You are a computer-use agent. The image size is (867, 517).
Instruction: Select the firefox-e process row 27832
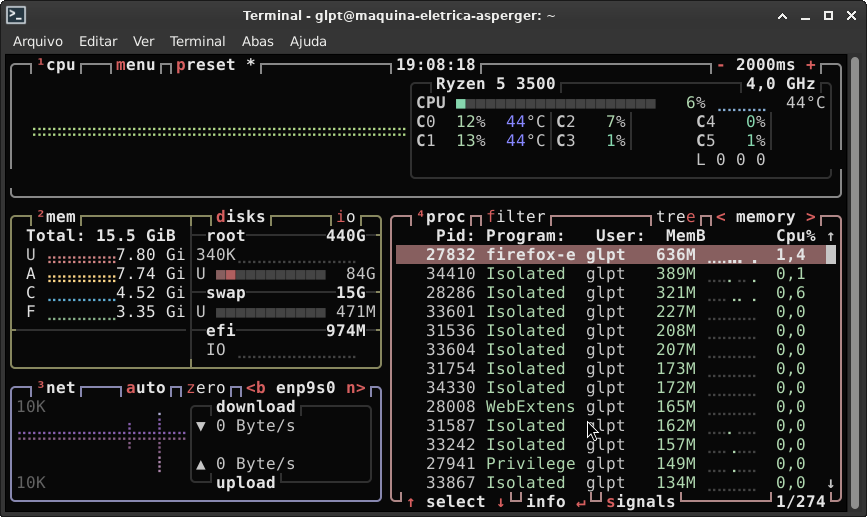point(611,255)
